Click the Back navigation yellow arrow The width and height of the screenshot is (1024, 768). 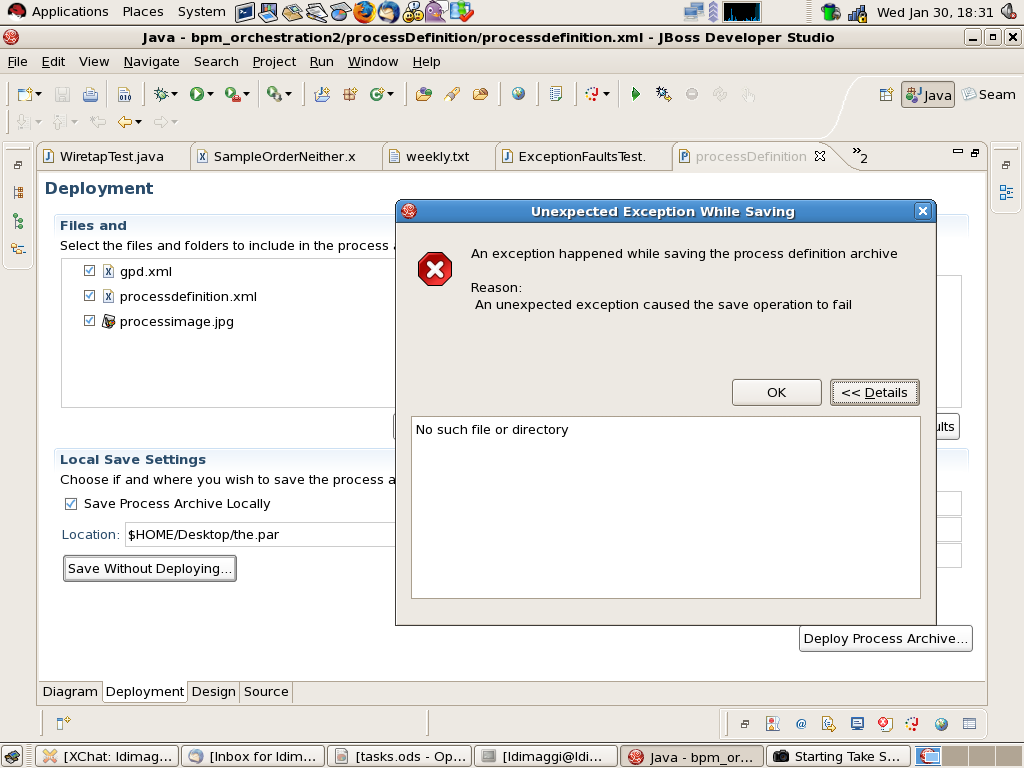tap(125, 122)
